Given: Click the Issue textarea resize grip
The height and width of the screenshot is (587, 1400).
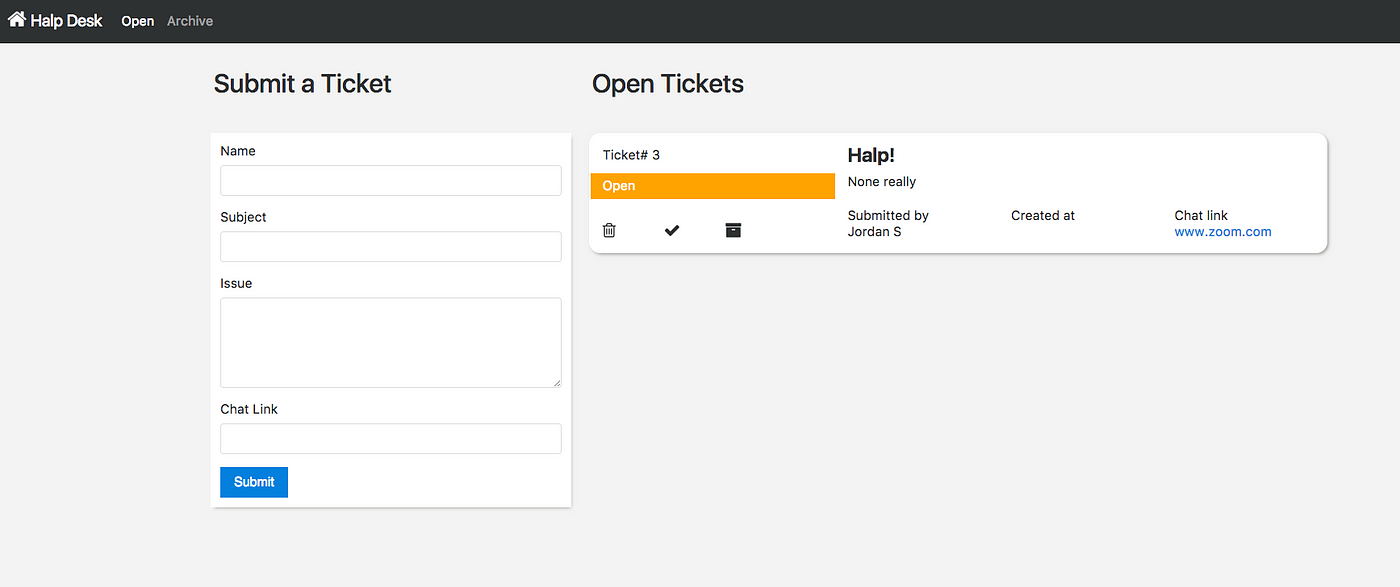Looking at the screenshot, I should pos(556,382).
